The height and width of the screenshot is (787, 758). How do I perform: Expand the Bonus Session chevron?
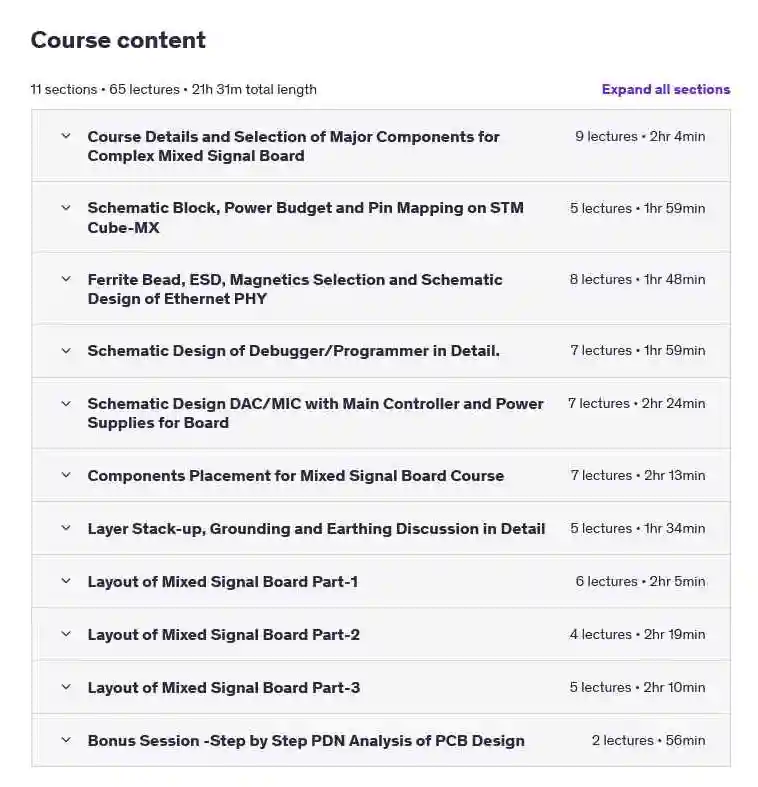point(66,740)
